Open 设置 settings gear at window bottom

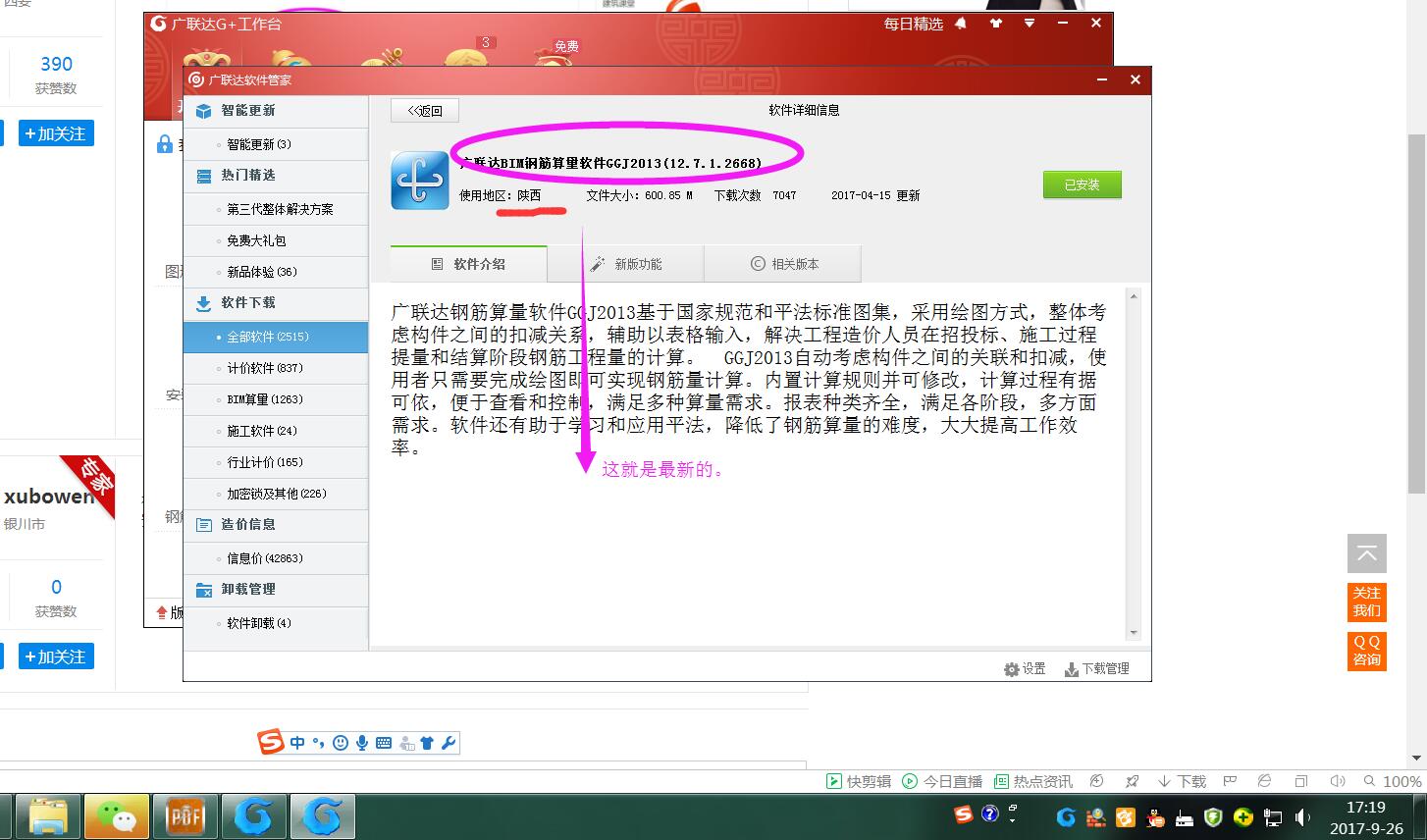(1025, 668)
